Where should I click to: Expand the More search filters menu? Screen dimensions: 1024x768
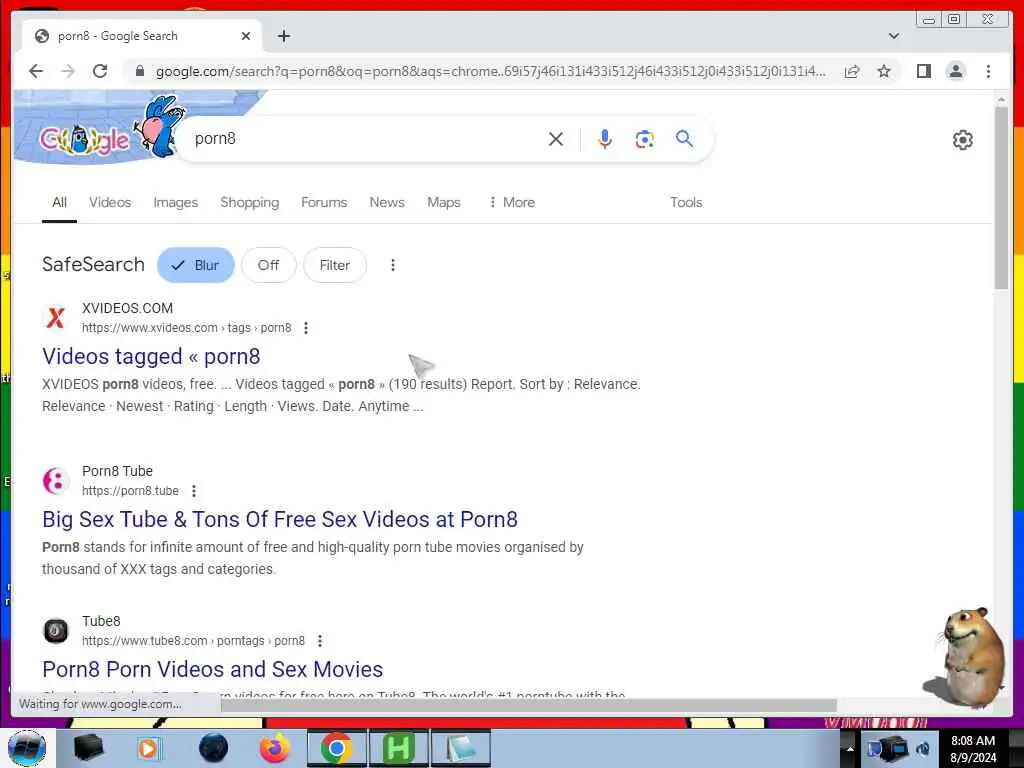pos(512,202)
